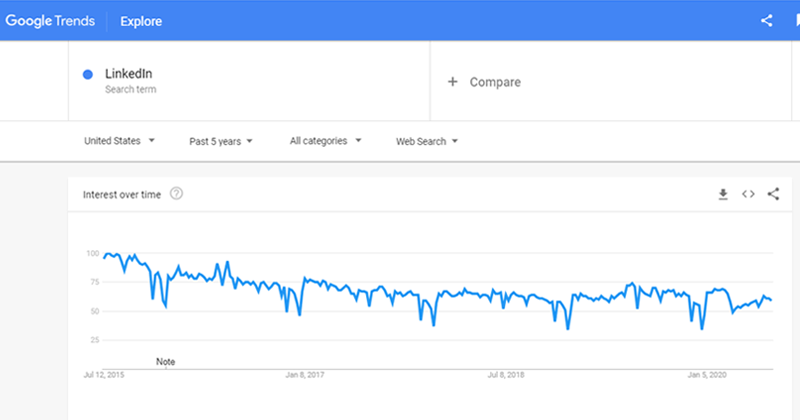The image size is (800, 420).
Task: Click the plus icon next to Compare
Action: 453,82
